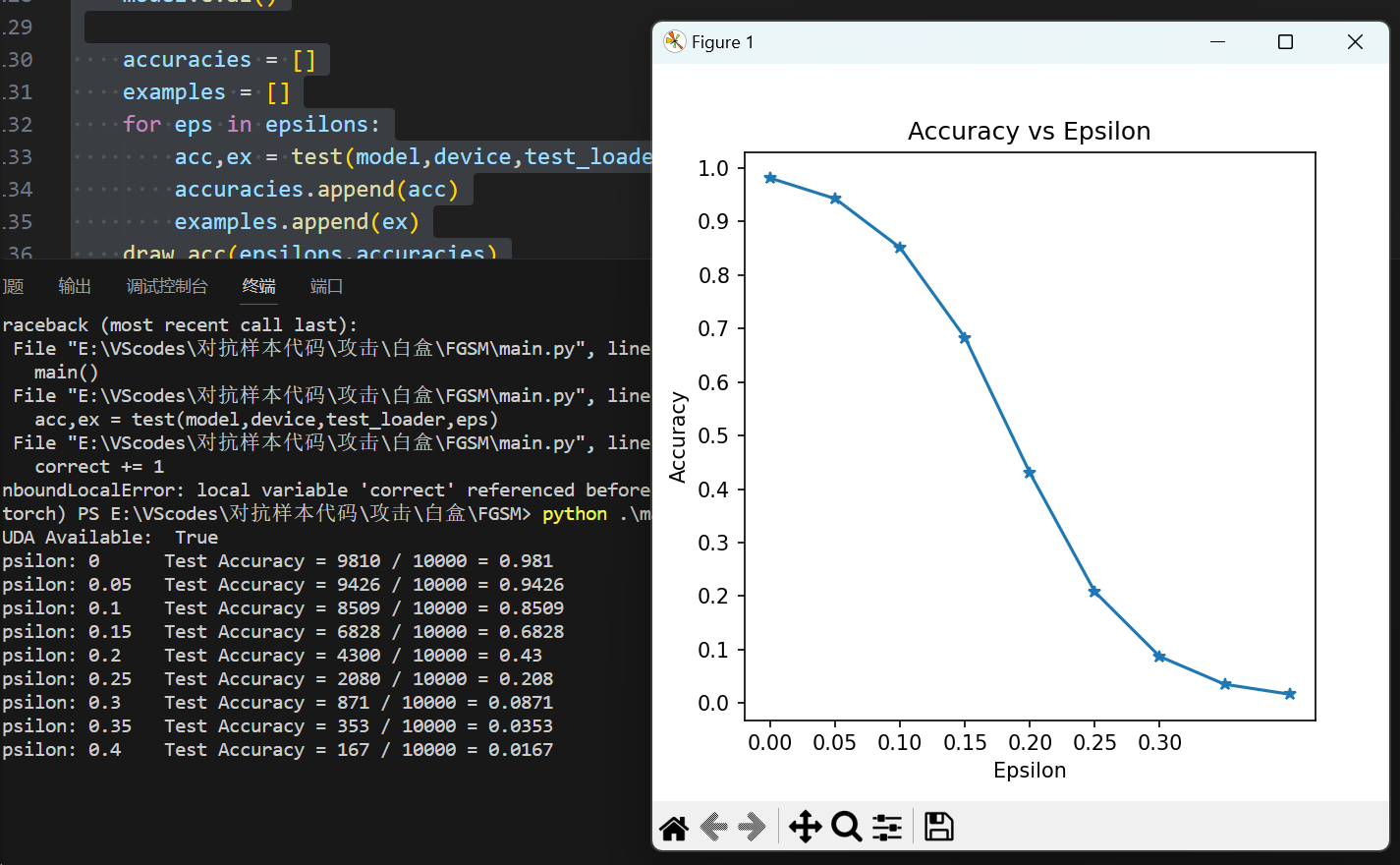Click the terminal line with accuracy 0.6828
Screen dimensions: 1400x865
(x=283, y=632)
